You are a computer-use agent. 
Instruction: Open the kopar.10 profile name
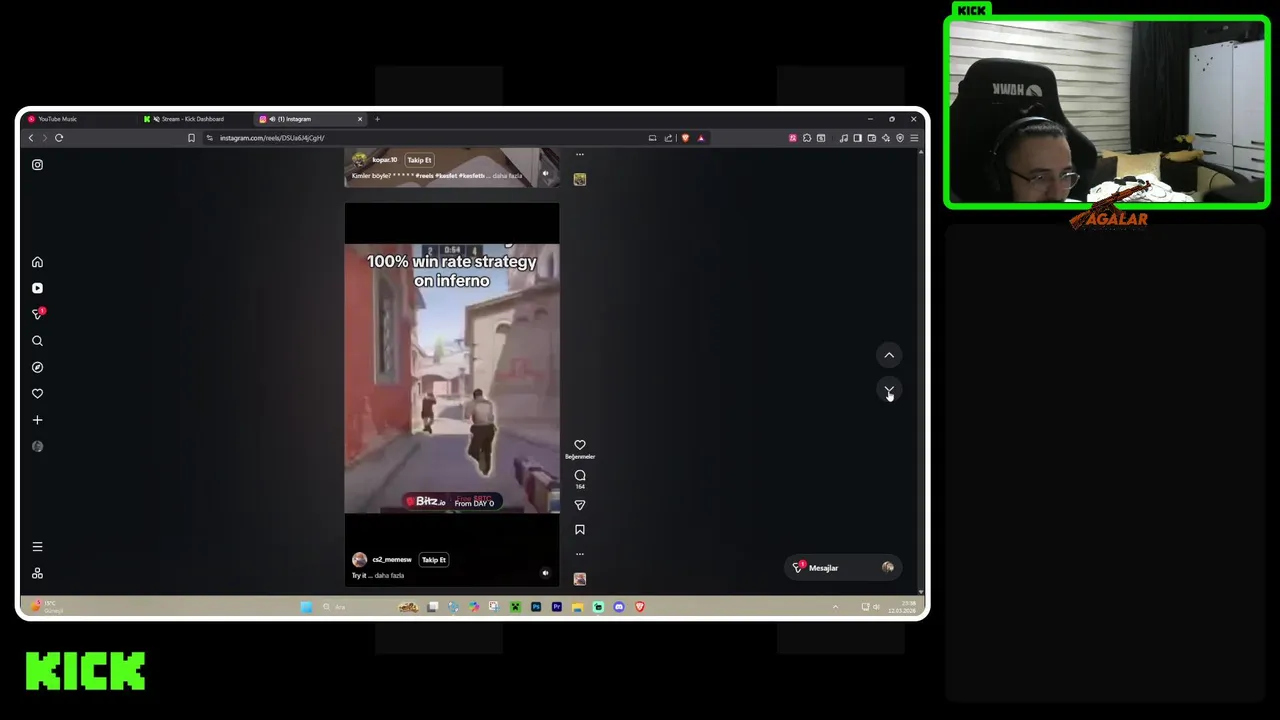click(x=385, y=160)
